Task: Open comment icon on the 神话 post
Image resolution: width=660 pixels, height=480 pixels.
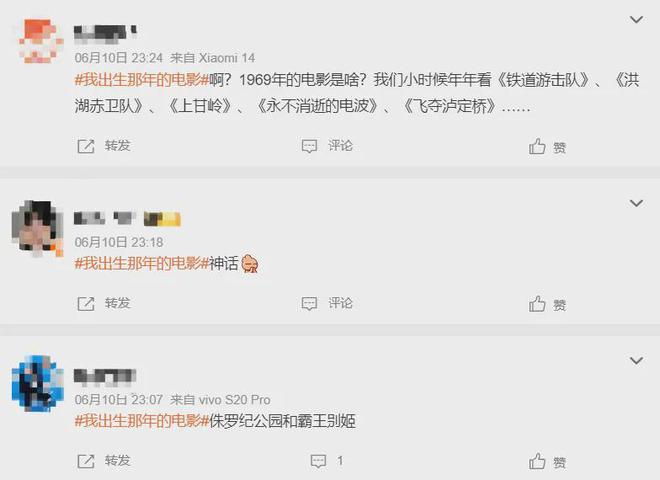Action: 309,304
